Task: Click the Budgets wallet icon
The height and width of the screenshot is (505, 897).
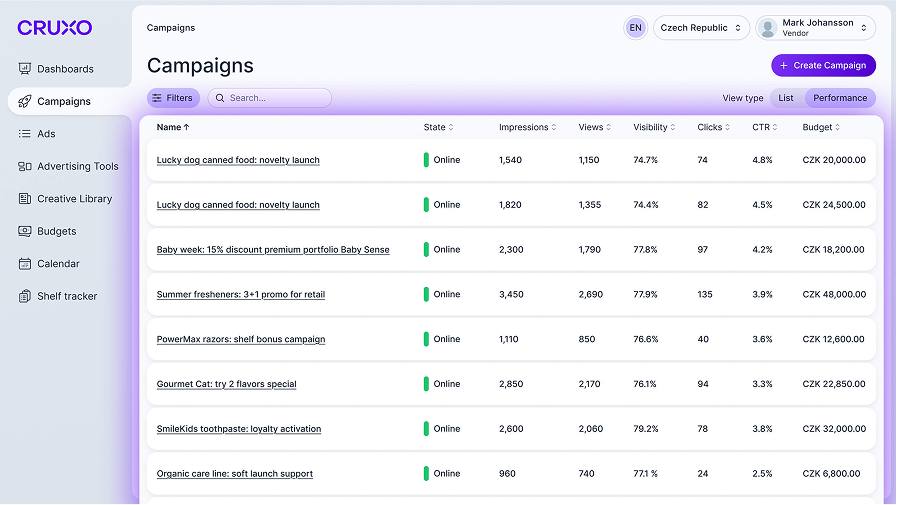Action: (25, 231)
